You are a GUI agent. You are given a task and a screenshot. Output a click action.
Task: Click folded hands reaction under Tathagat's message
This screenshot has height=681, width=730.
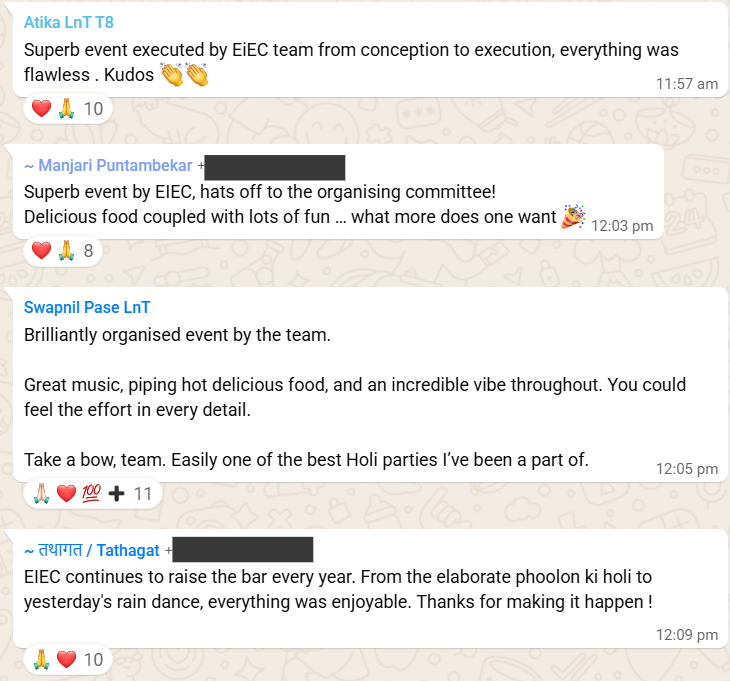41,659
